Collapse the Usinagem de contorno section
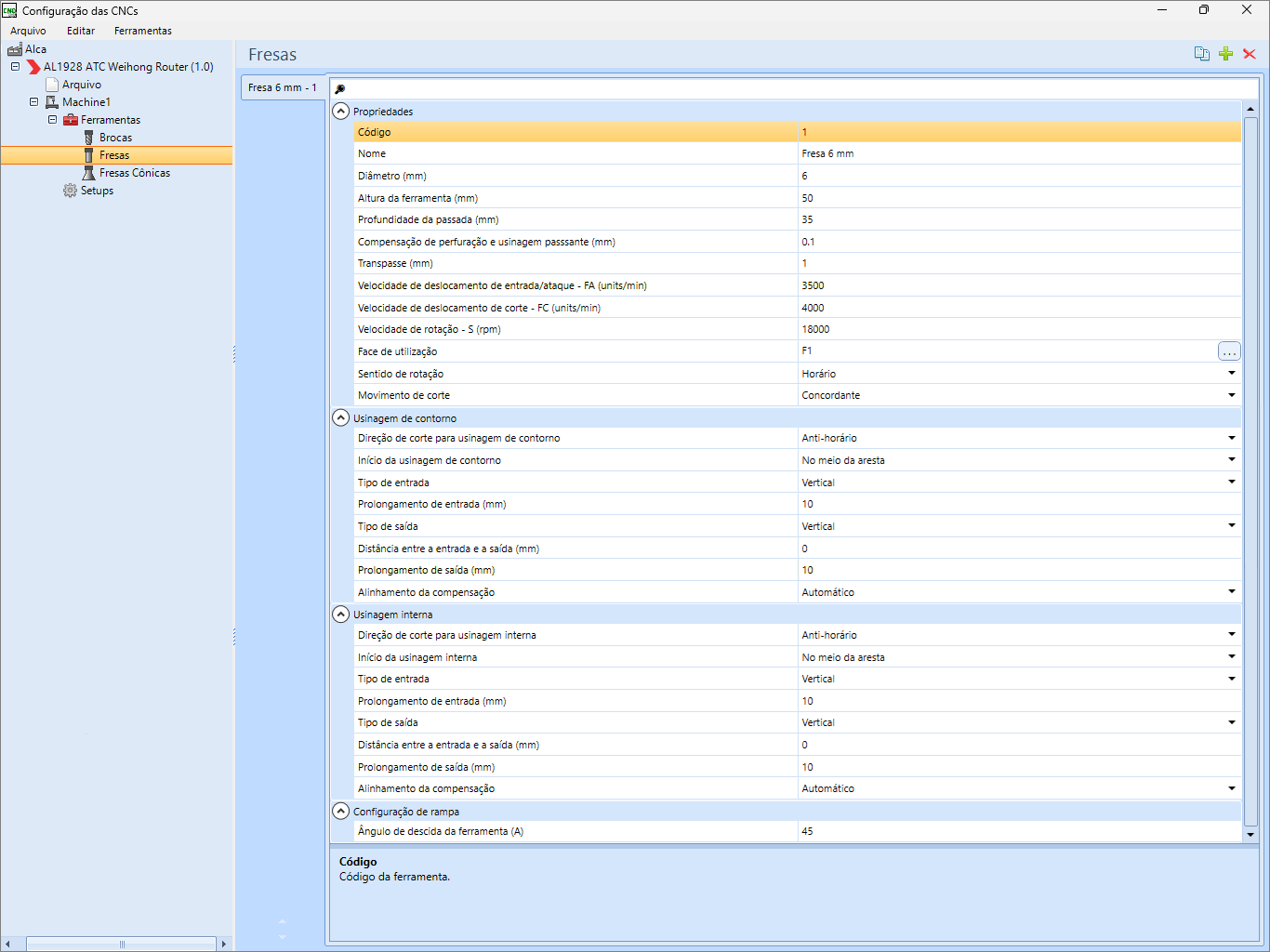The width and height of the screenshot is (1270, 952). pos(341,418)
